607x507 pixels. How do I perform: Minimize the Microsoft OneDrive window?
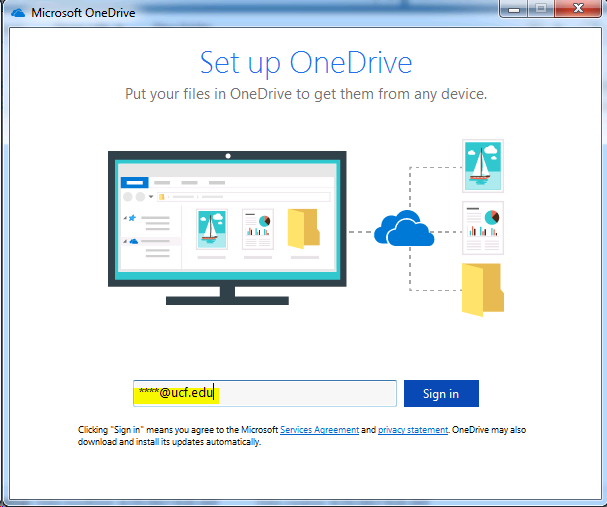[x=514, y=9]
